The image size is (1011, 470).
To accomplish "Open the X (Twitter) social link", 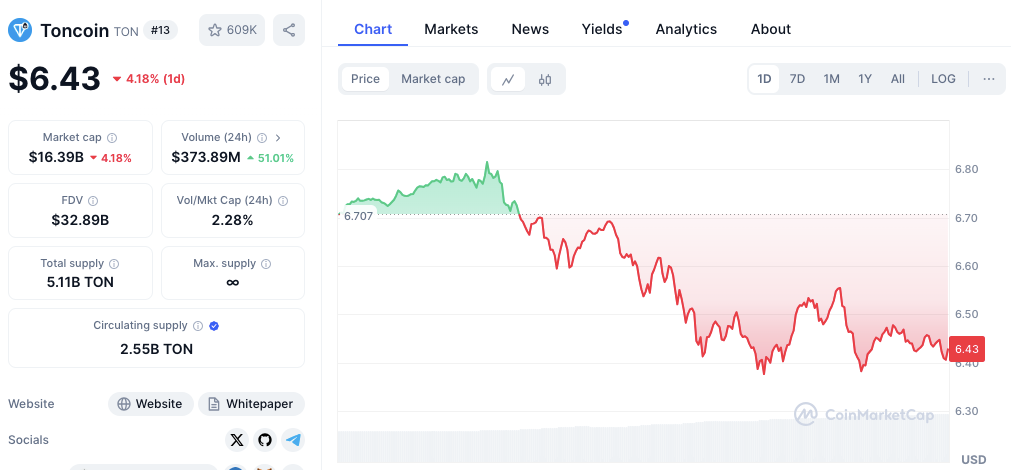I will [236, 440].
